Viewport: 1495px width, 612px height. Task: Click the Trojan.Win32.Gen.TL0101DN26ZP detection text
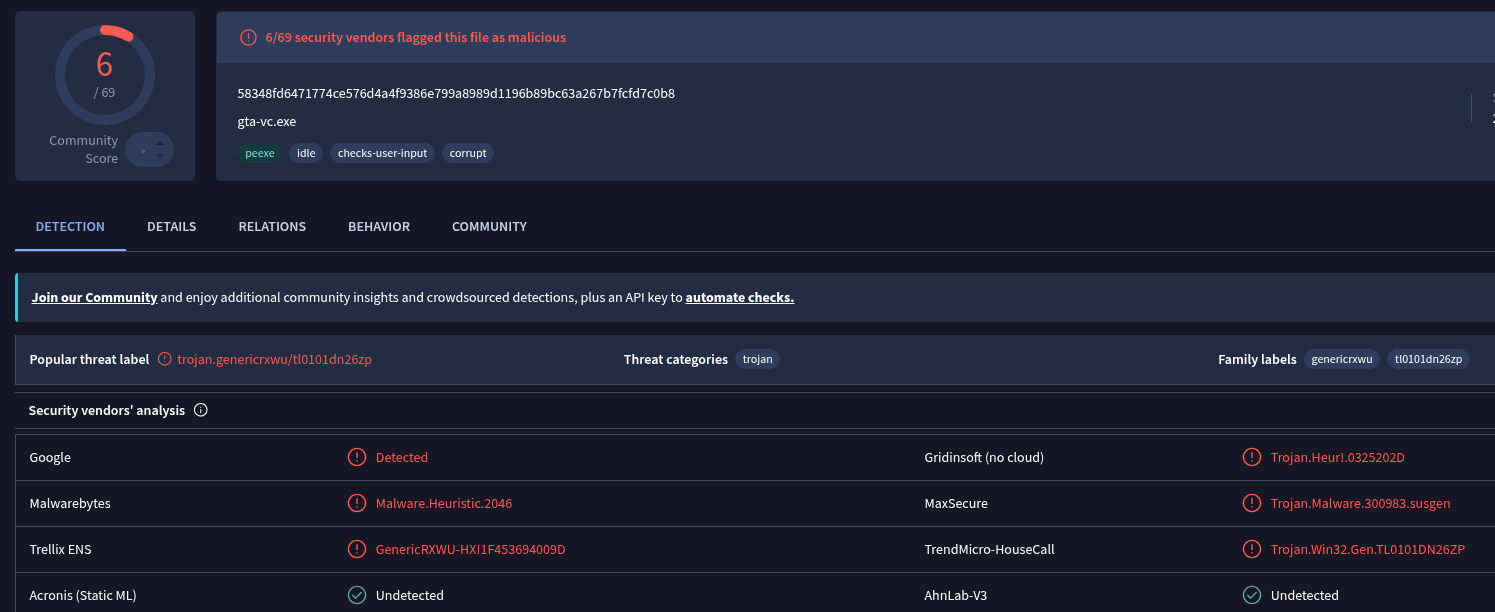pyautogui.click(x=1368, y=549)
